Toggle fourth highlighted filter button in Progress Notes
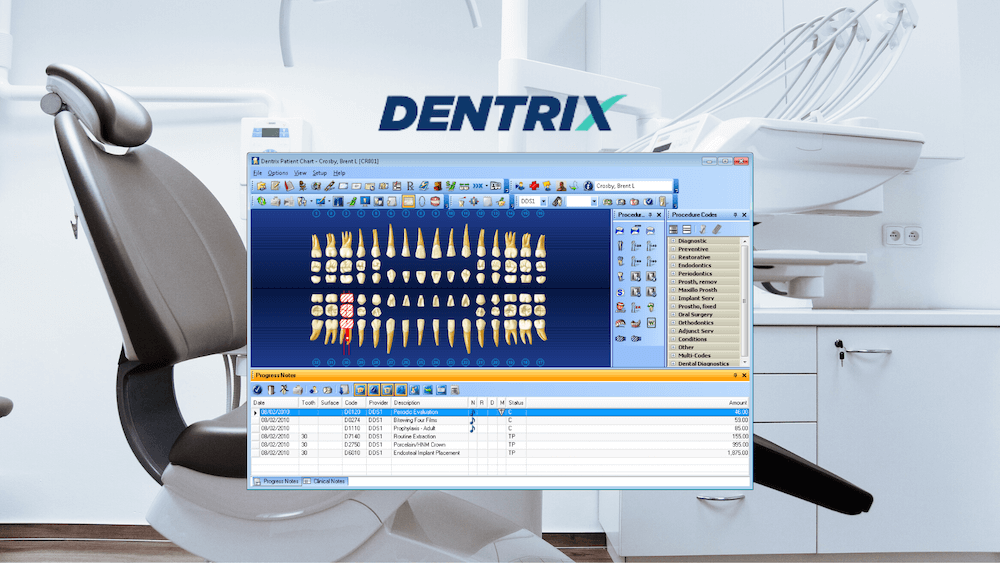 tap(401, 390)
